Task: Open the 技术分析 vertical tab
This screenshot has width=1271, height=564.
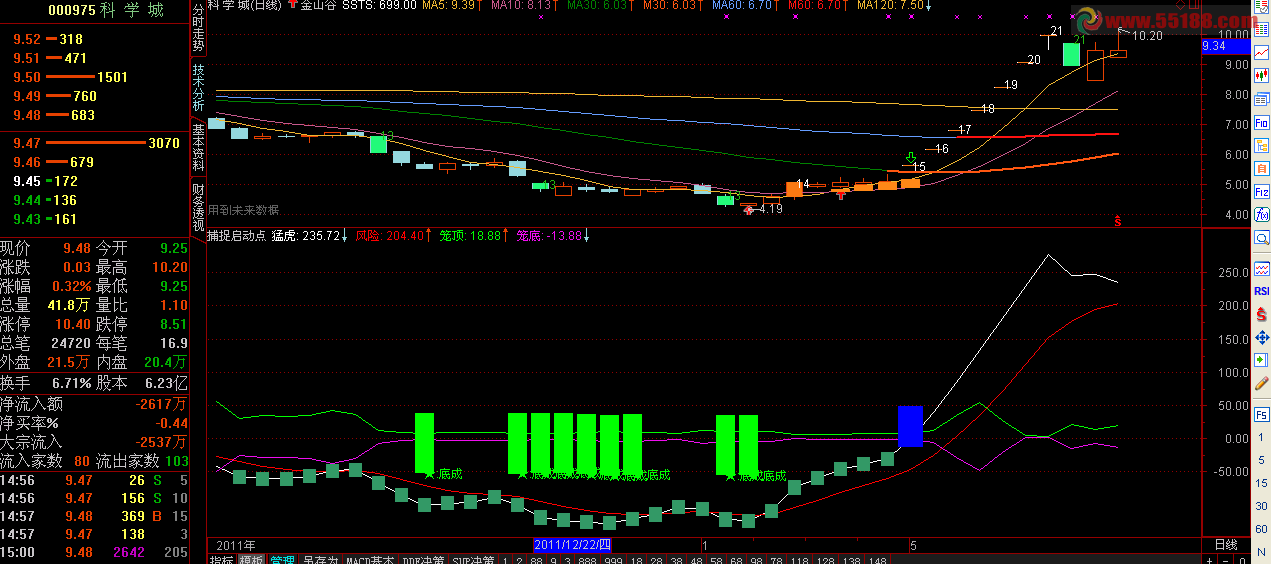Action: [x=199, y=89]
